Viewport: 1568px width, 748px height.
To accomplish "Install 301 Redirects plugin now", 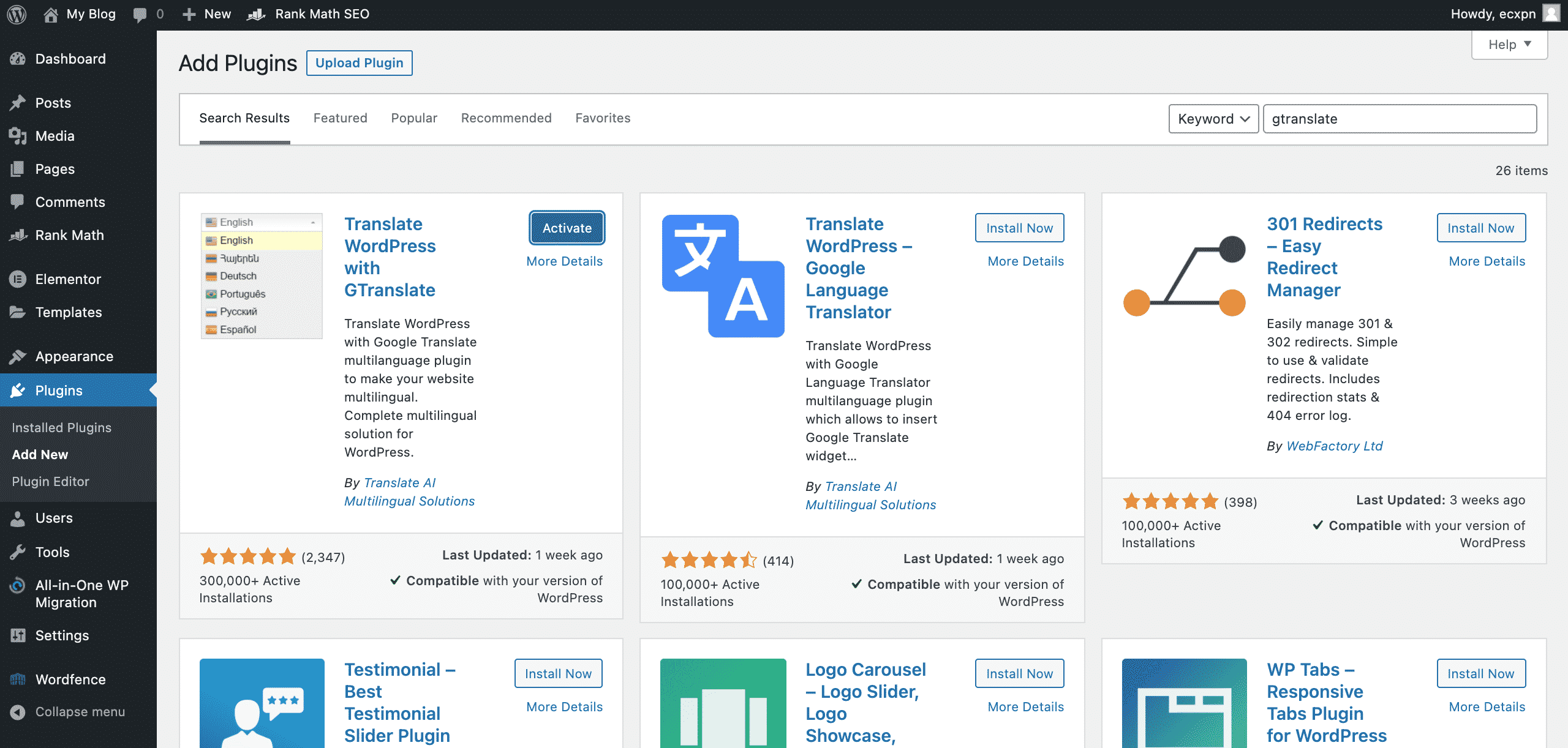I will pos(1481,228).
